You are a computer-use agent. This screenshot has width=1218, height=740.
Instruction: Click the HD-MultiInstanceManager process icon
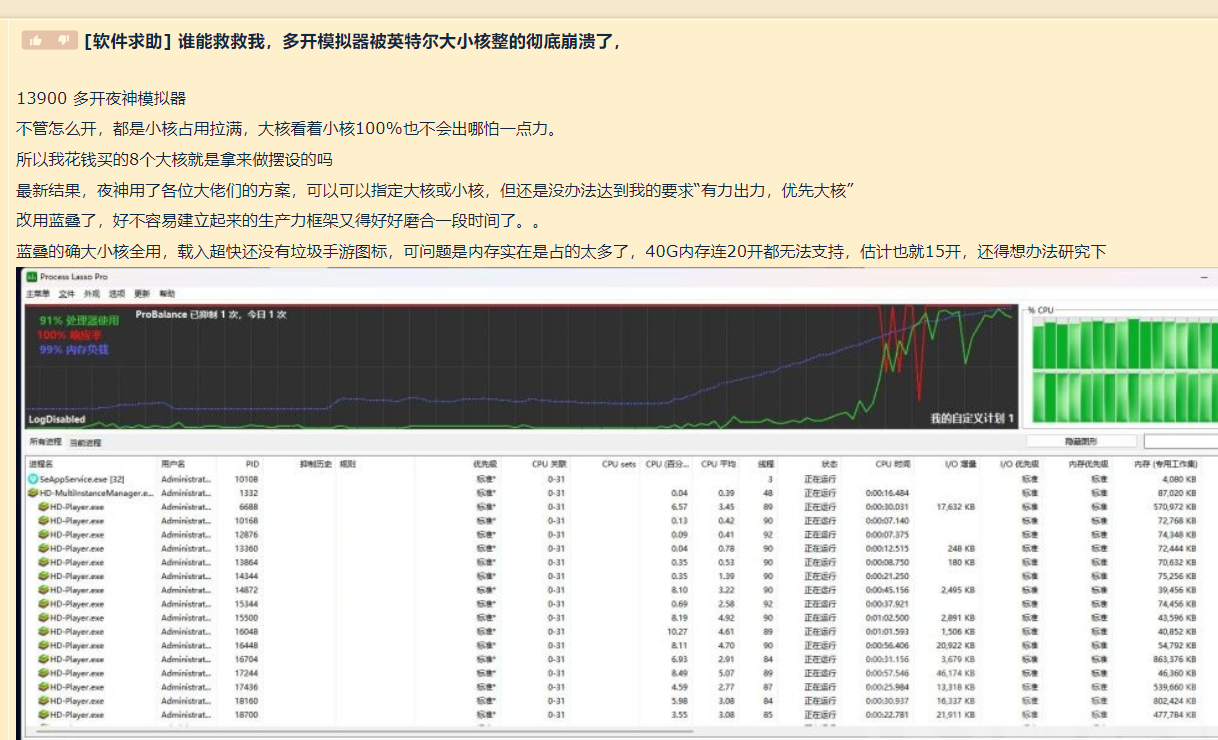click(33, 493)
